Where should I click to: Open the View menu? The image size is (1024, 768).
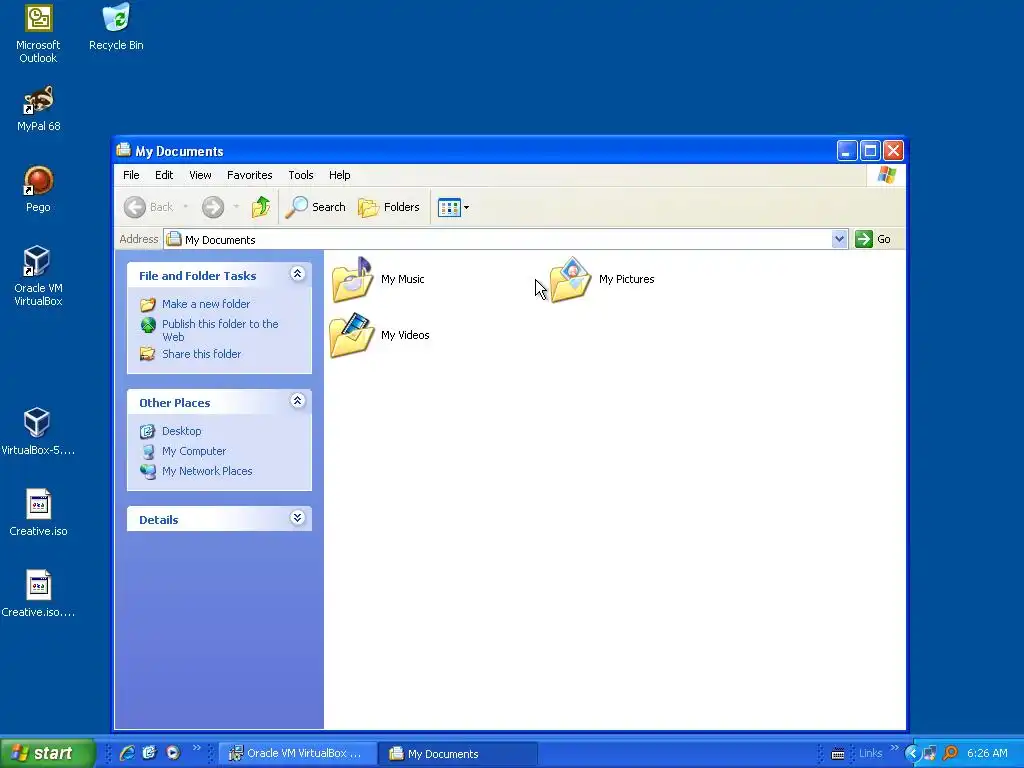click(200, 175)
